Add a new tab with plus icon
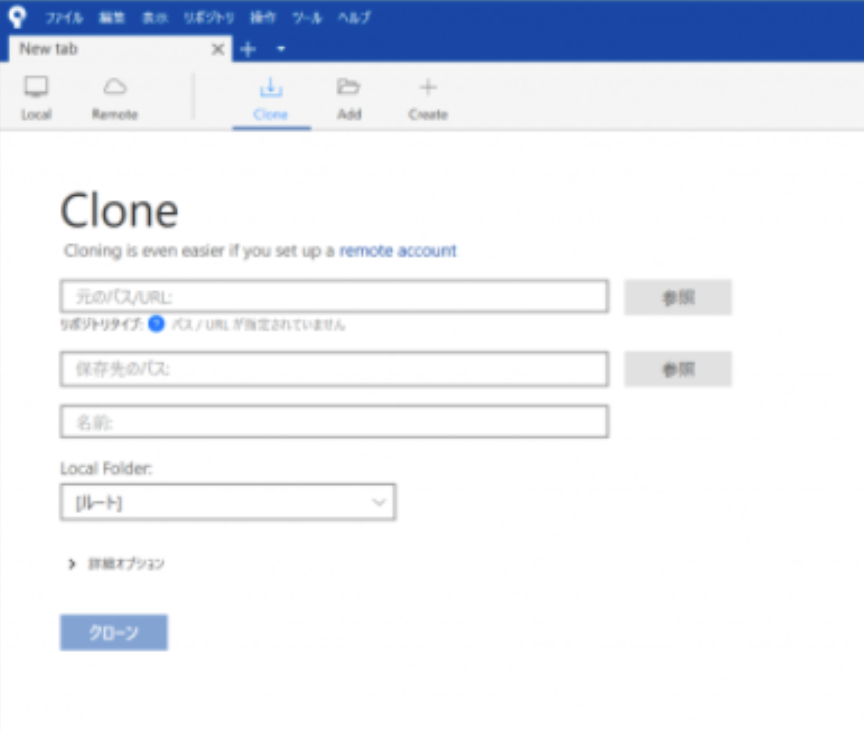Image resolution: width=864 pixels, height=730 pixels. (248, 50)
